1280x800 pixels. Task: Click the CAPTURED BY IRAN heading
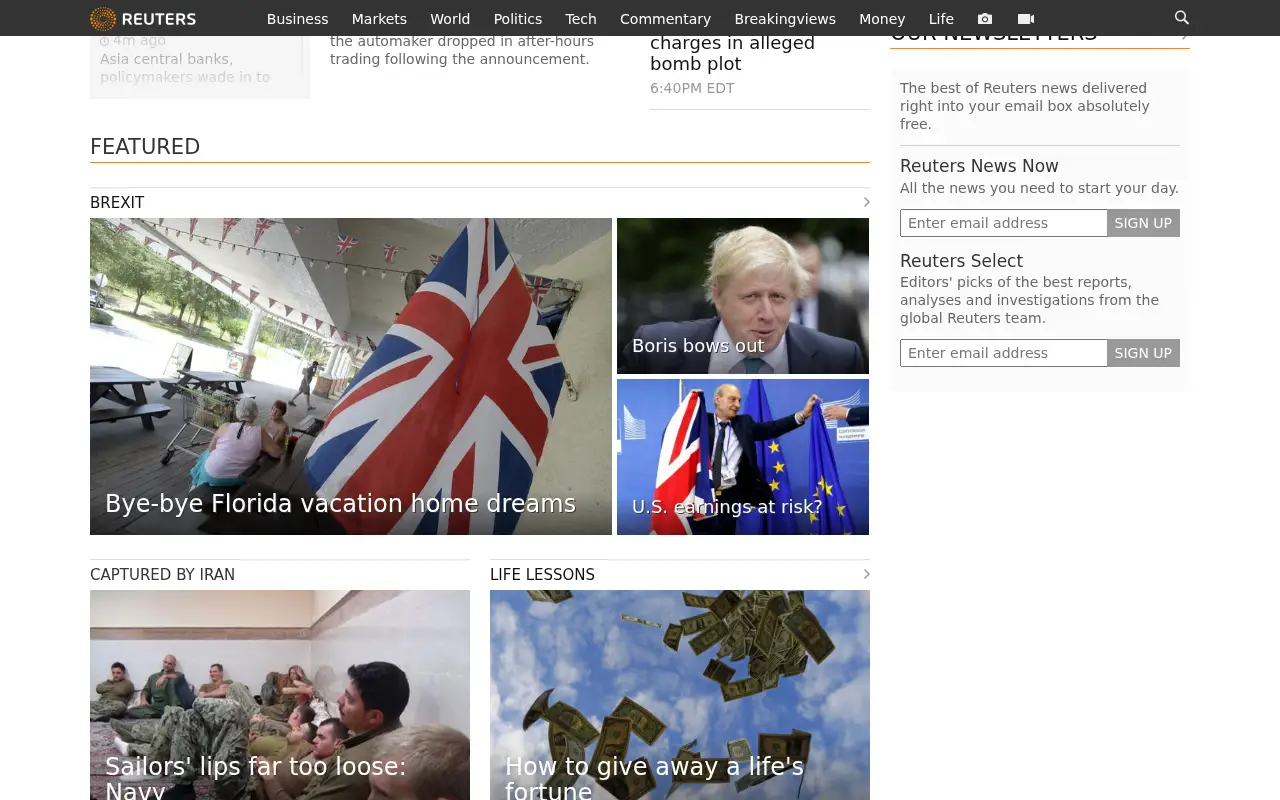(162, 574)
